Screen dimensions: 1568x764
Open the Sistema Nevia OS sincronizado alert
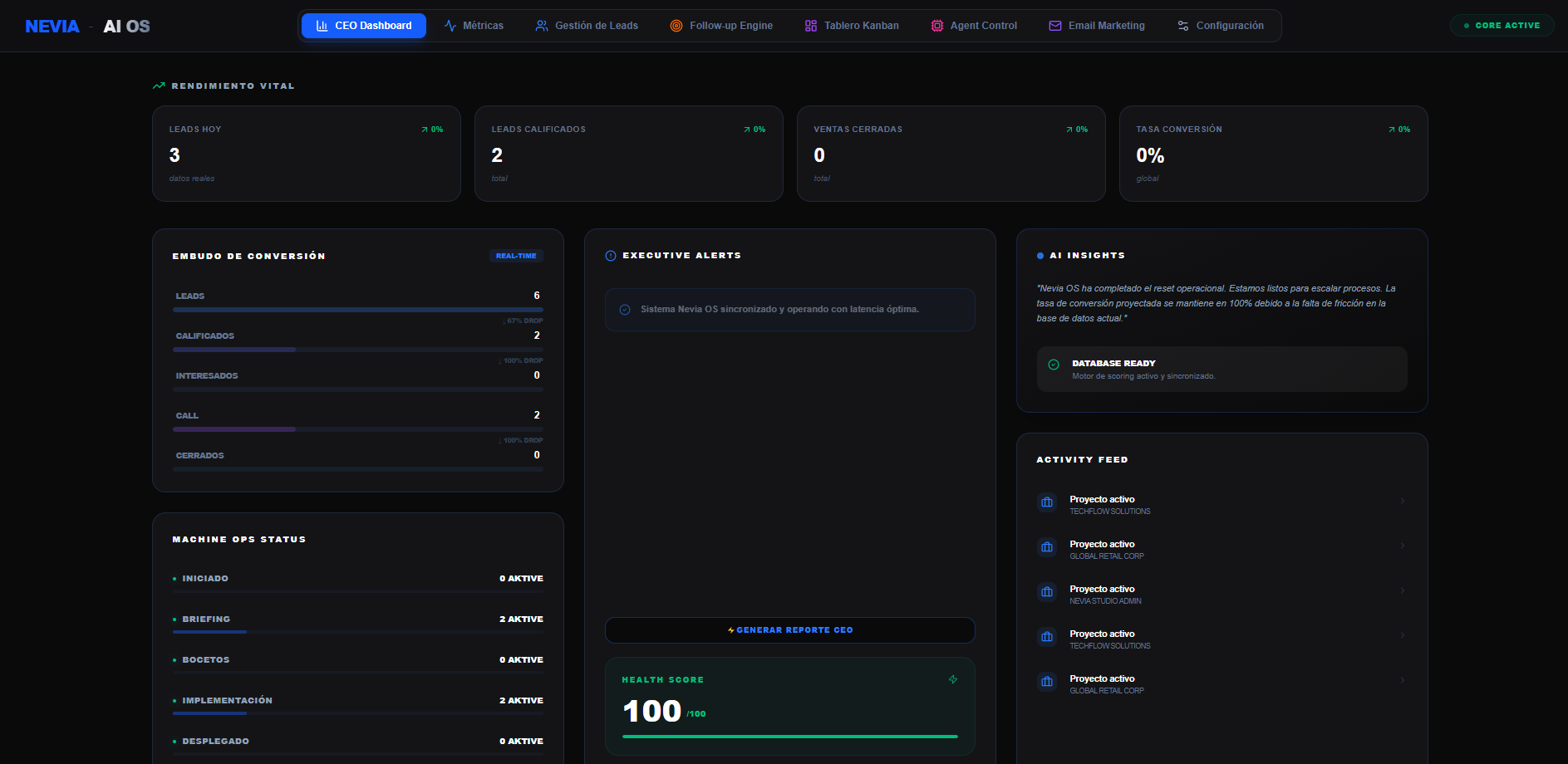point(790,310)
